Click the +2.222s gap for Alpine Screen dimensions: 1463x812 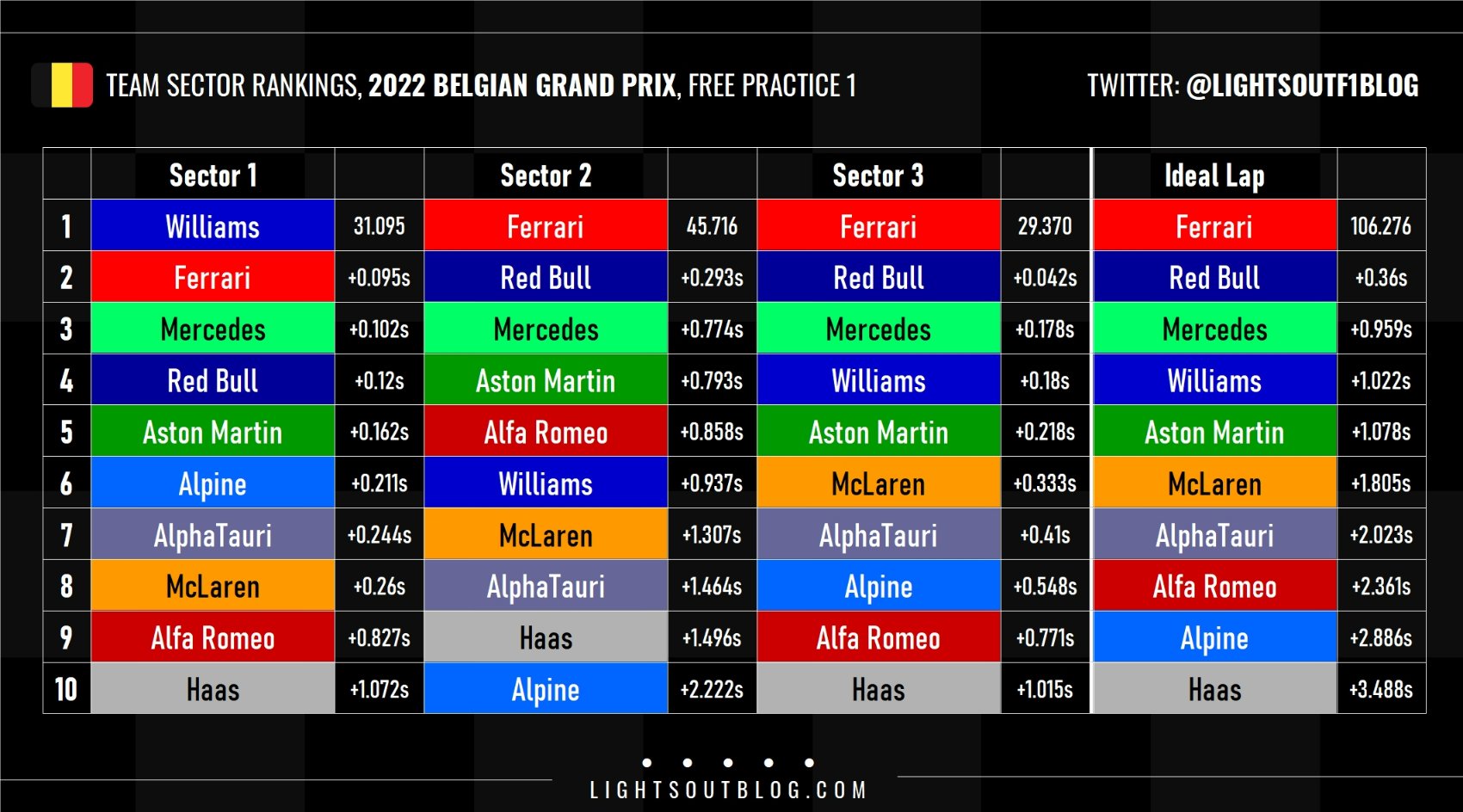712,689
